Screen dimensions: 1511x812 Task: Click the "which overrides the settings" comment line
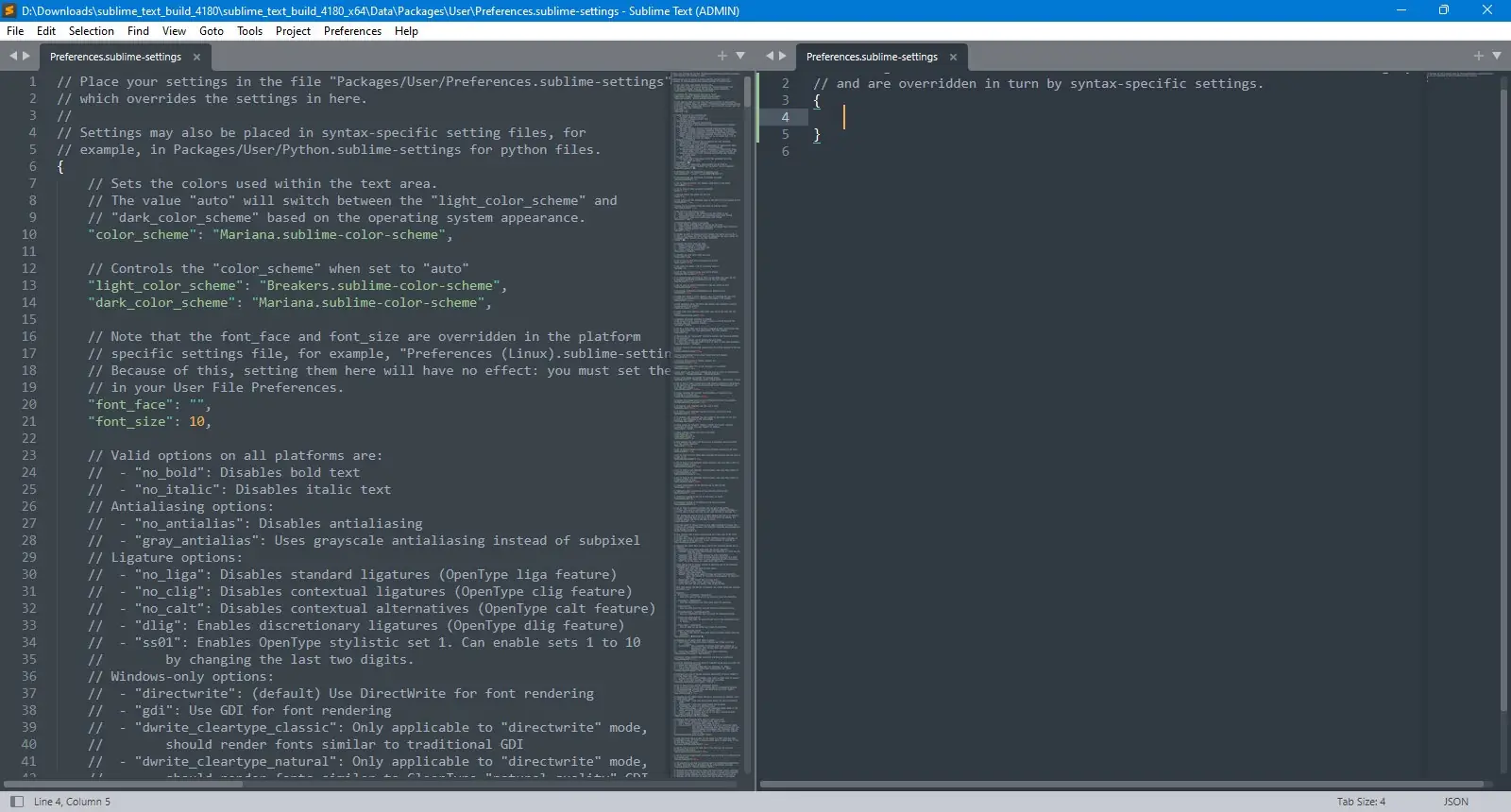click(x=212, y=99)
